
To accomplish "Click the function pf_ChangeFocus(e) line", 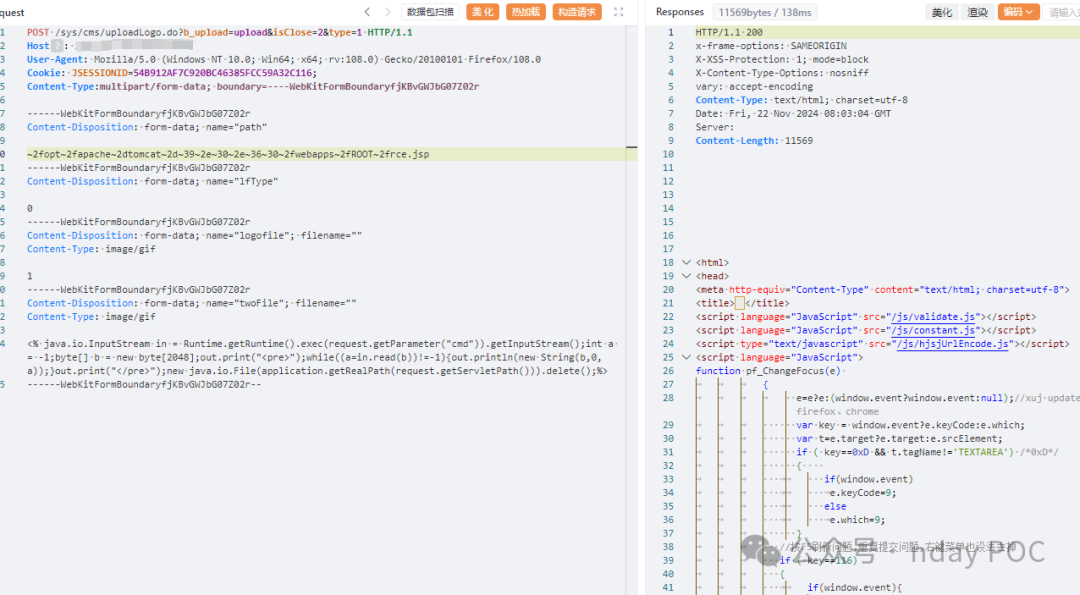I will [x=768, y=371].
